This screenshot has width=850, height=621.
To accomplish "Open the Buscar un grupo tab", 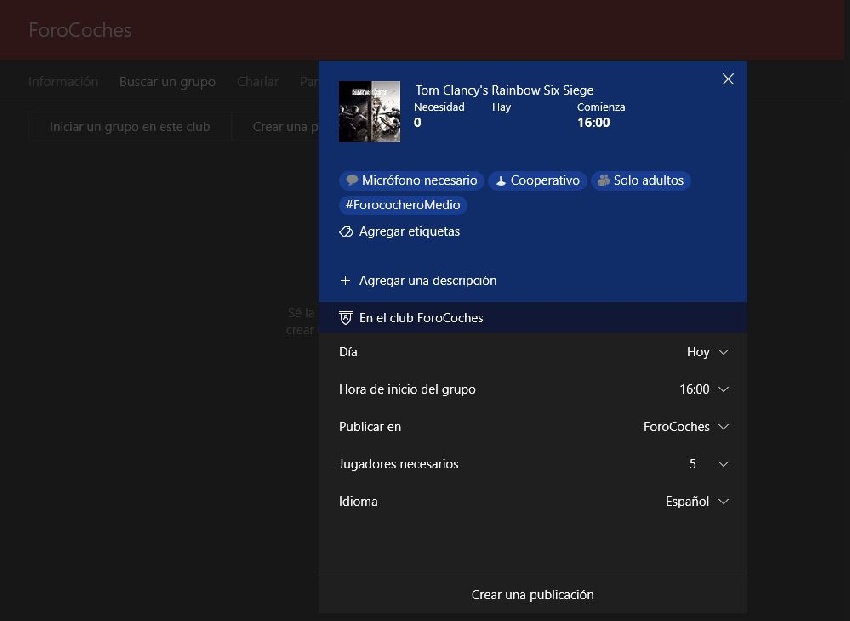I will [x=168, y=82].
